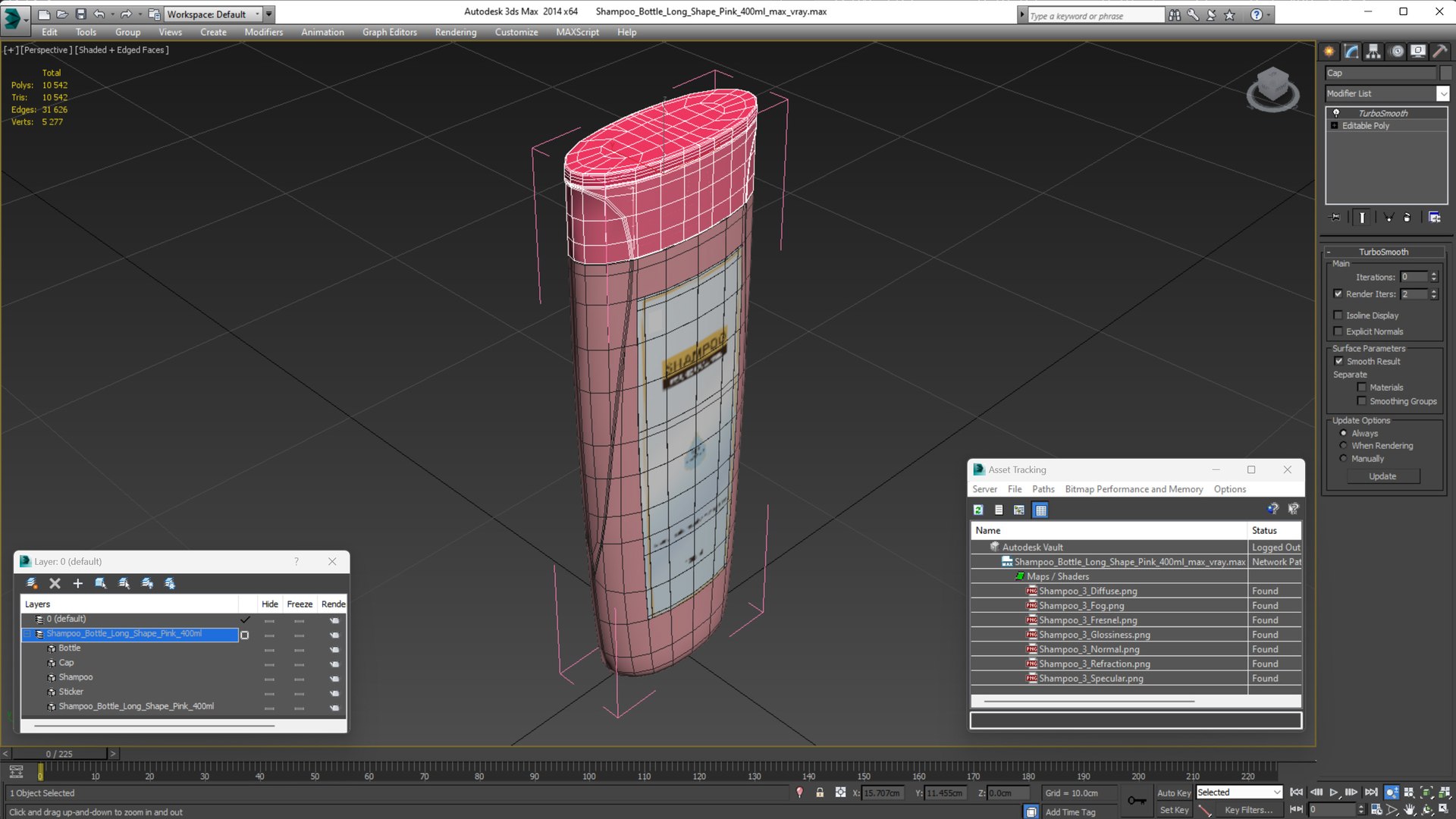Click the New Scene icon
Screen dimensions: 1456x819
(44, 14)
